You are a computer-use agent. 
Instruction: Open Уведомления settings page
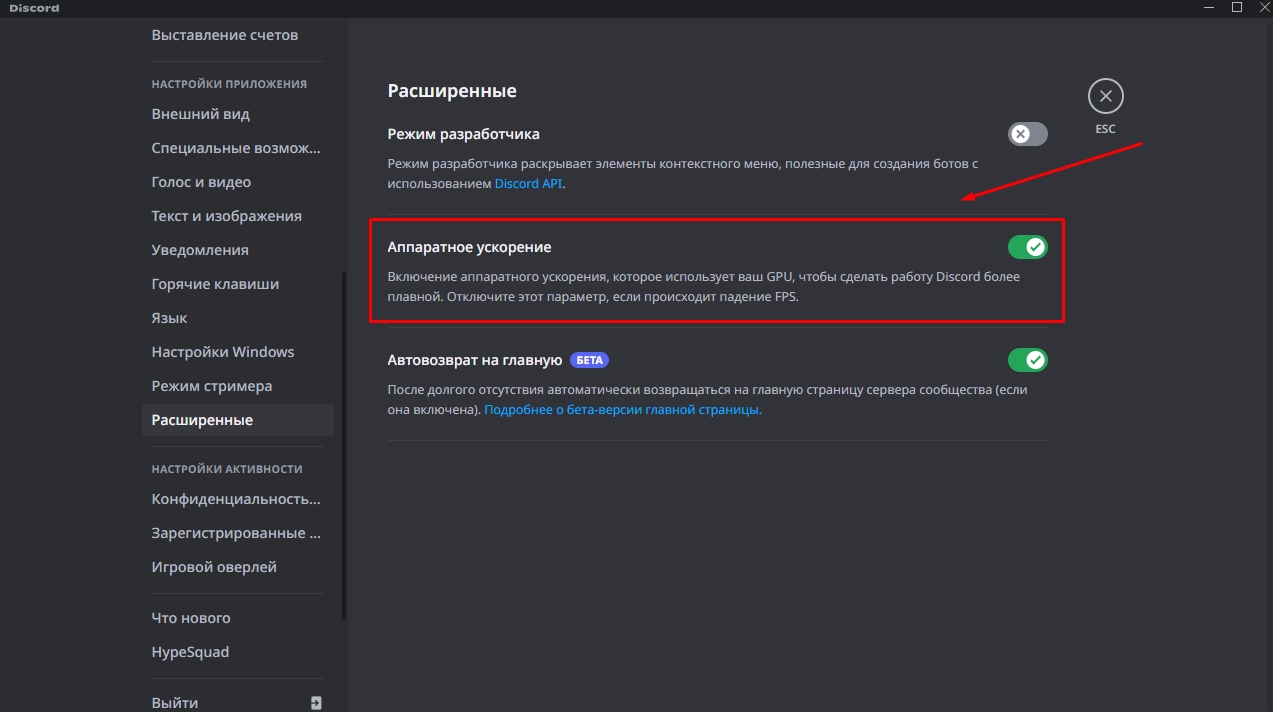[x=200, y=250]
